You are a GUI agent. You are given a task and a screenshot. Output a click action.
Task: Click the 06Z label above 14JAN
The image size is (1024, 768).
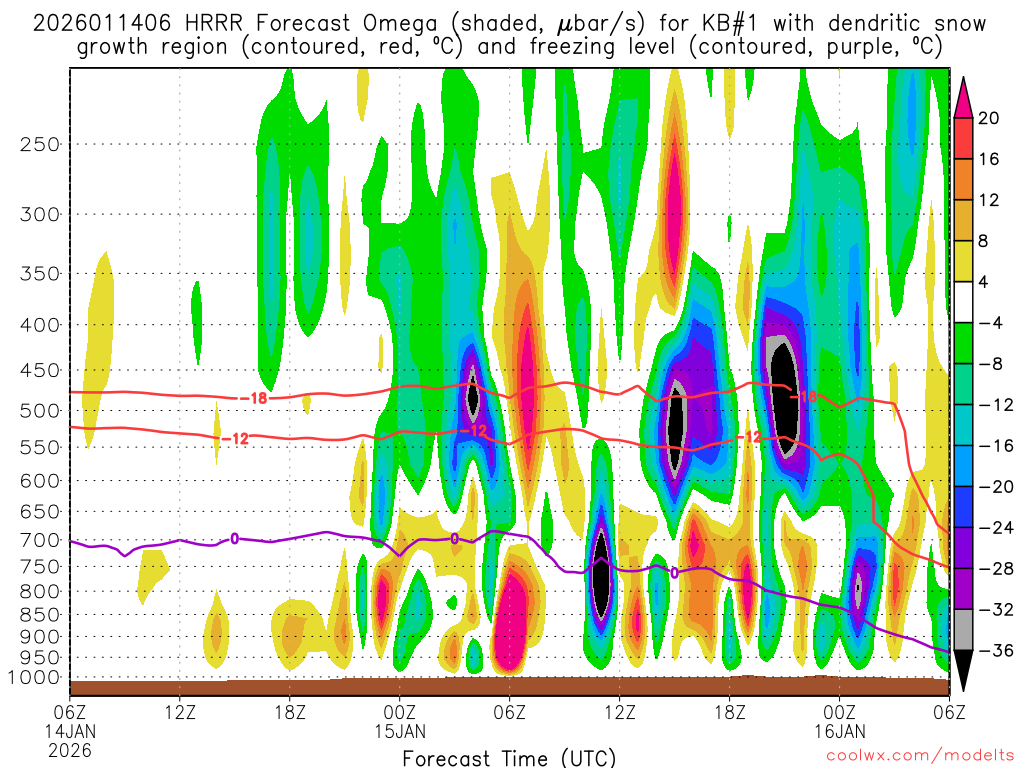(x=70, y=711)
